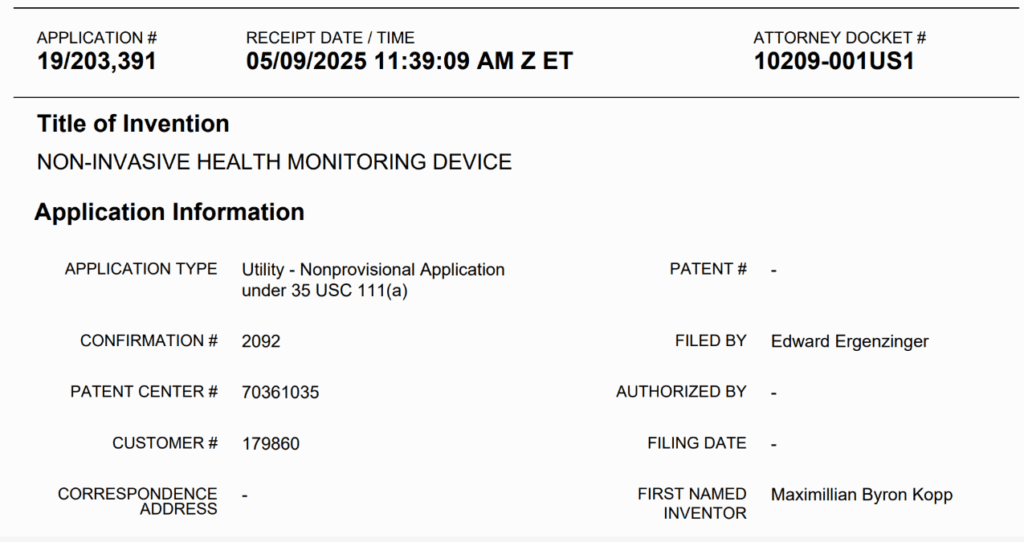Click the inventor name Maximillian Byron Kopp
1024x542 pixels.
pos(861,495)
